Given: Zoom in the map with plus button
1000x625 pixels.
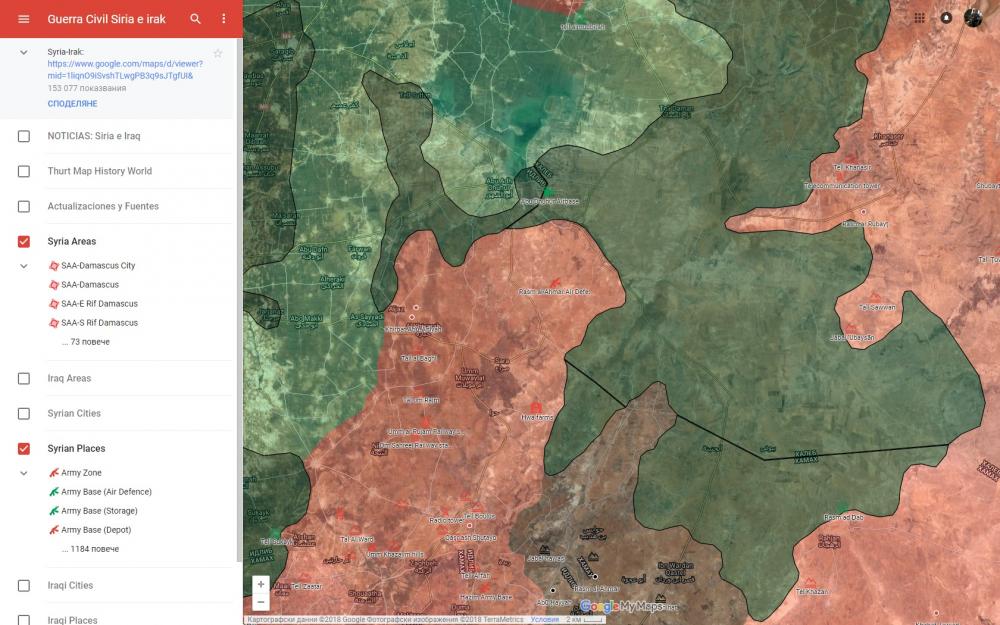Looking at the screenshot, I should click(261, 584).
